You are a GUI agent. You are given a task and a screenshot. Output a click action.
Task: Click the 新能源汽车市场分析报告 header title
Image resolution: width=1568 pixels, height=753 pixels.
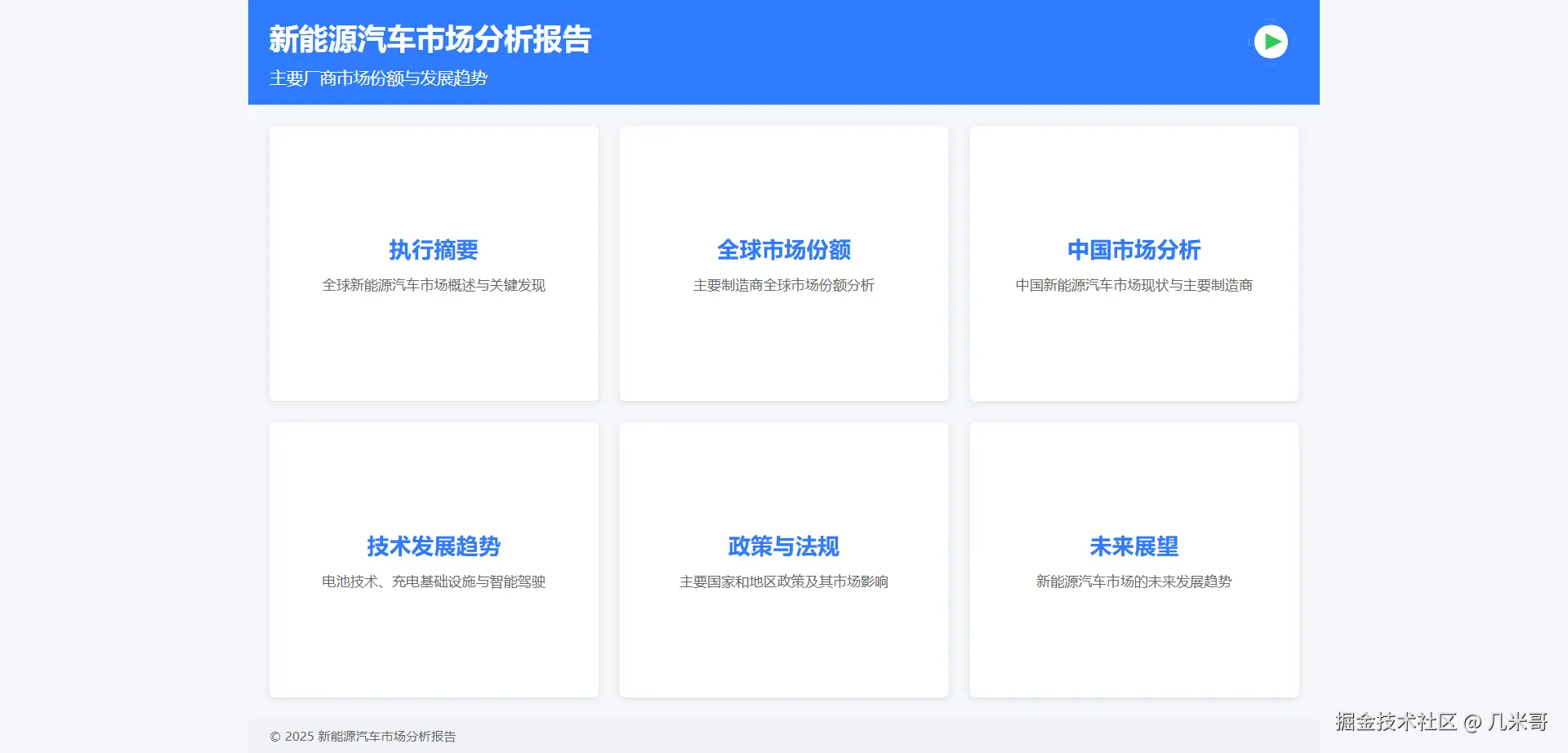(430, 39)
